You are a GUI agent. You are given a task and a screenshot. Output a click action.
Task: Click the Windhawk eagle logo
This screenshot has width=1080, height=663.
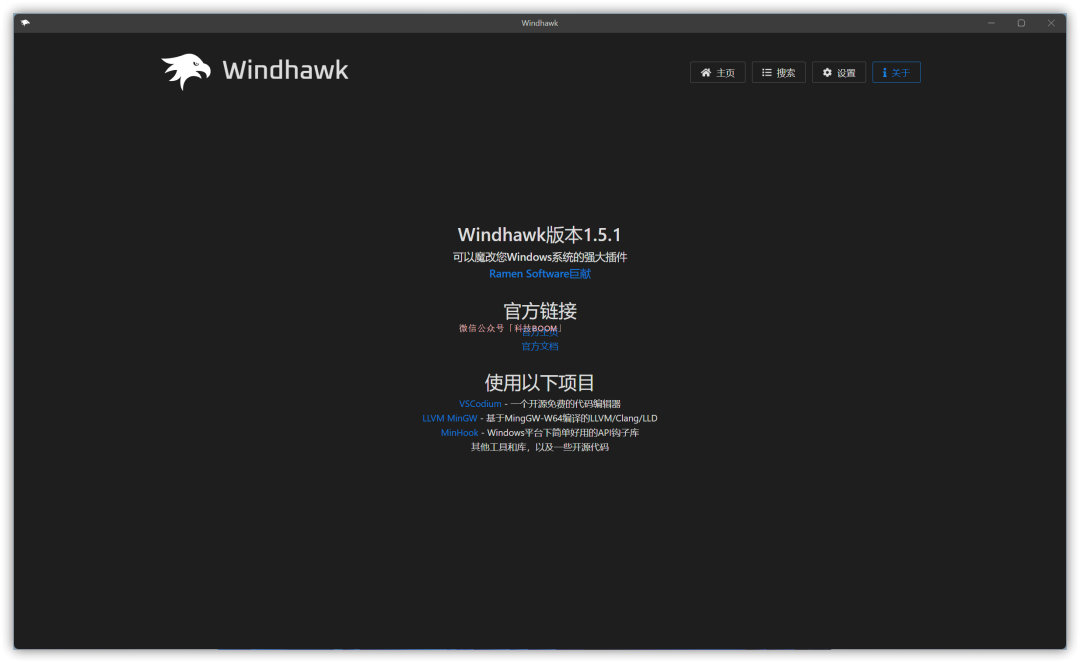pyautogui.click(x=186, y=71)
